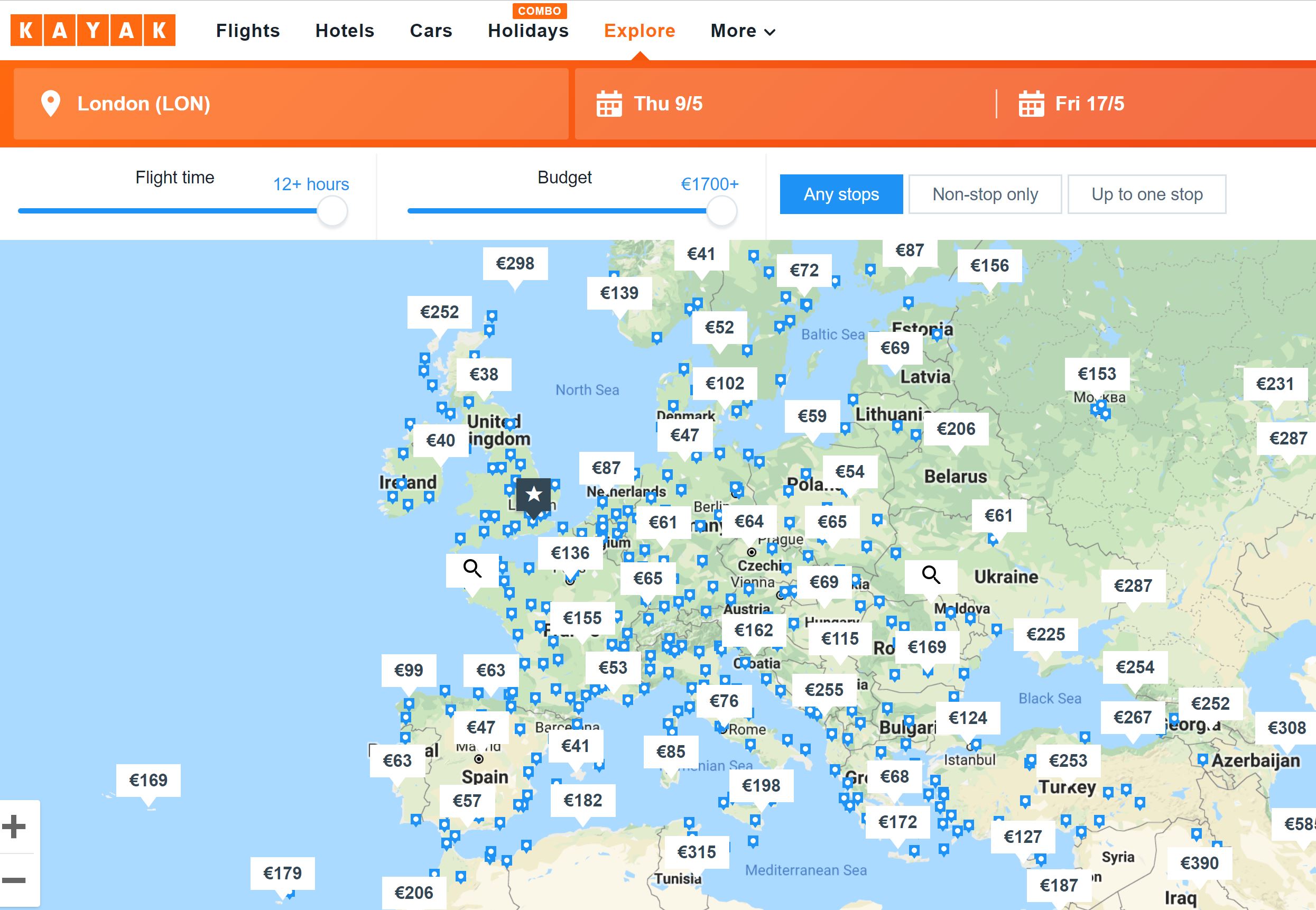The width and height of the screenshot is (1316, 910).
Task: Click the €267 price marker
Action: coord(1133,717)
